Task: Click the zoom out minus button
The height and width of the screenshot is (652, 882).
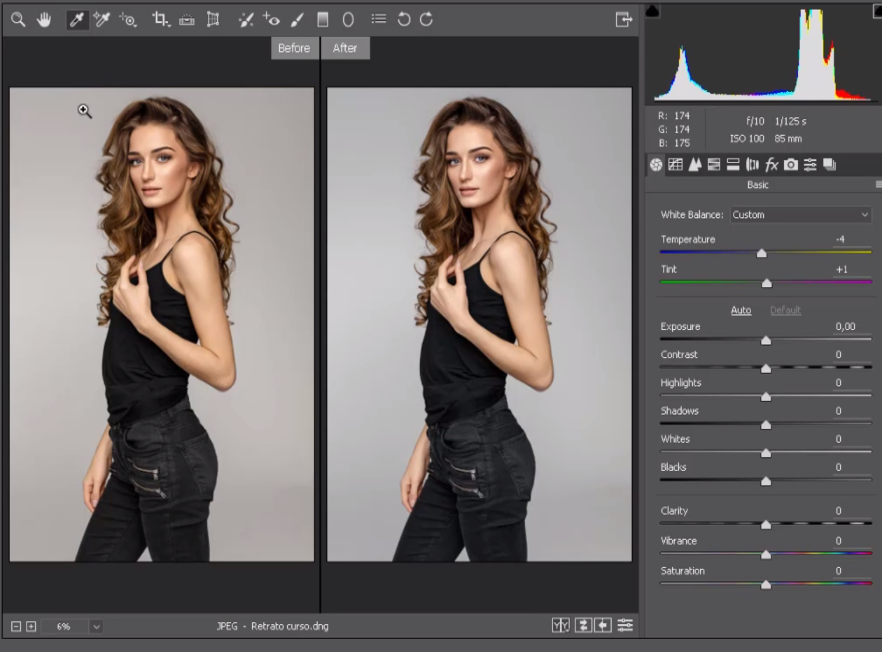Action: [16, 626]
